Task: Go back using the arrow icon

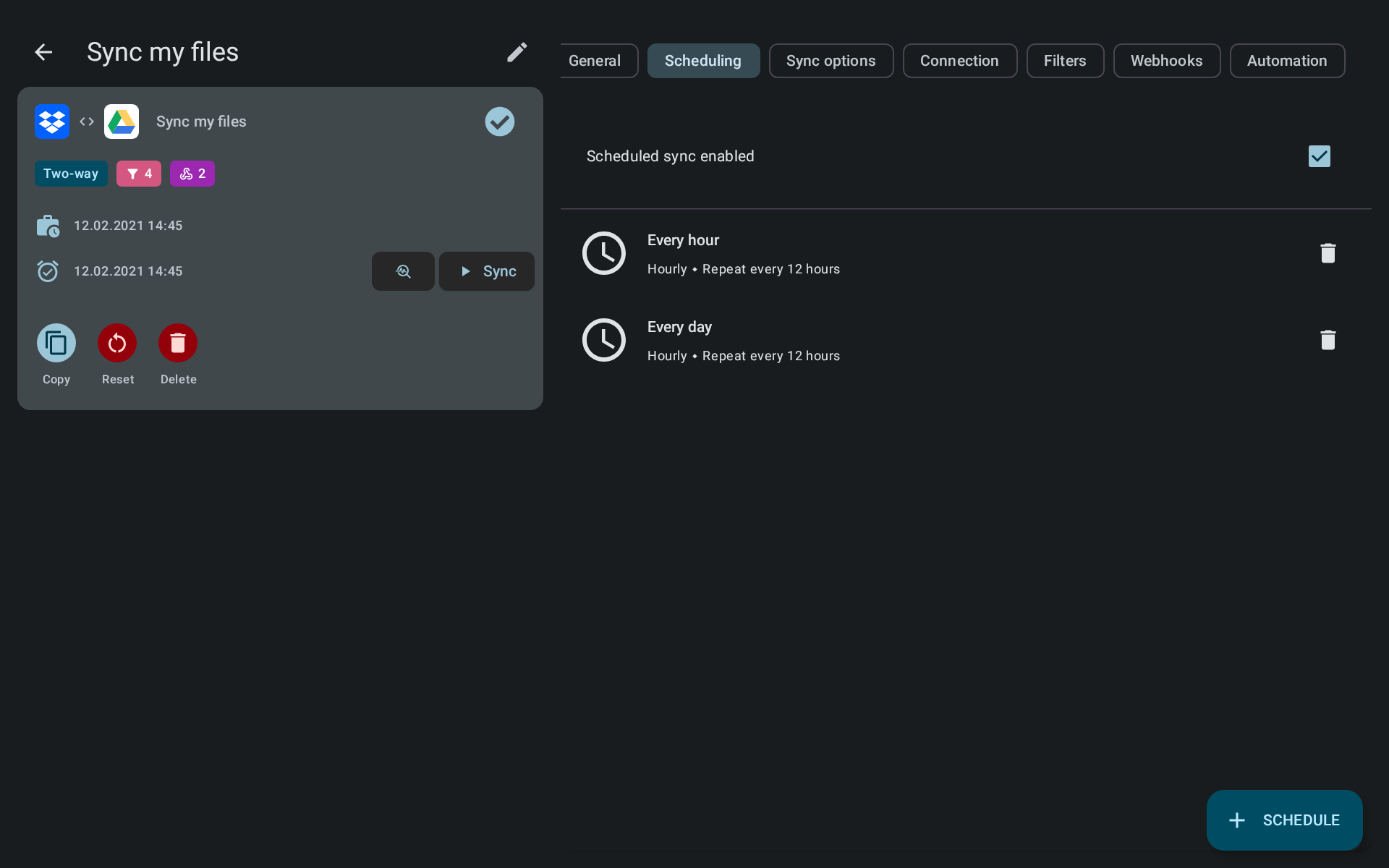Action: coord(43,52)
